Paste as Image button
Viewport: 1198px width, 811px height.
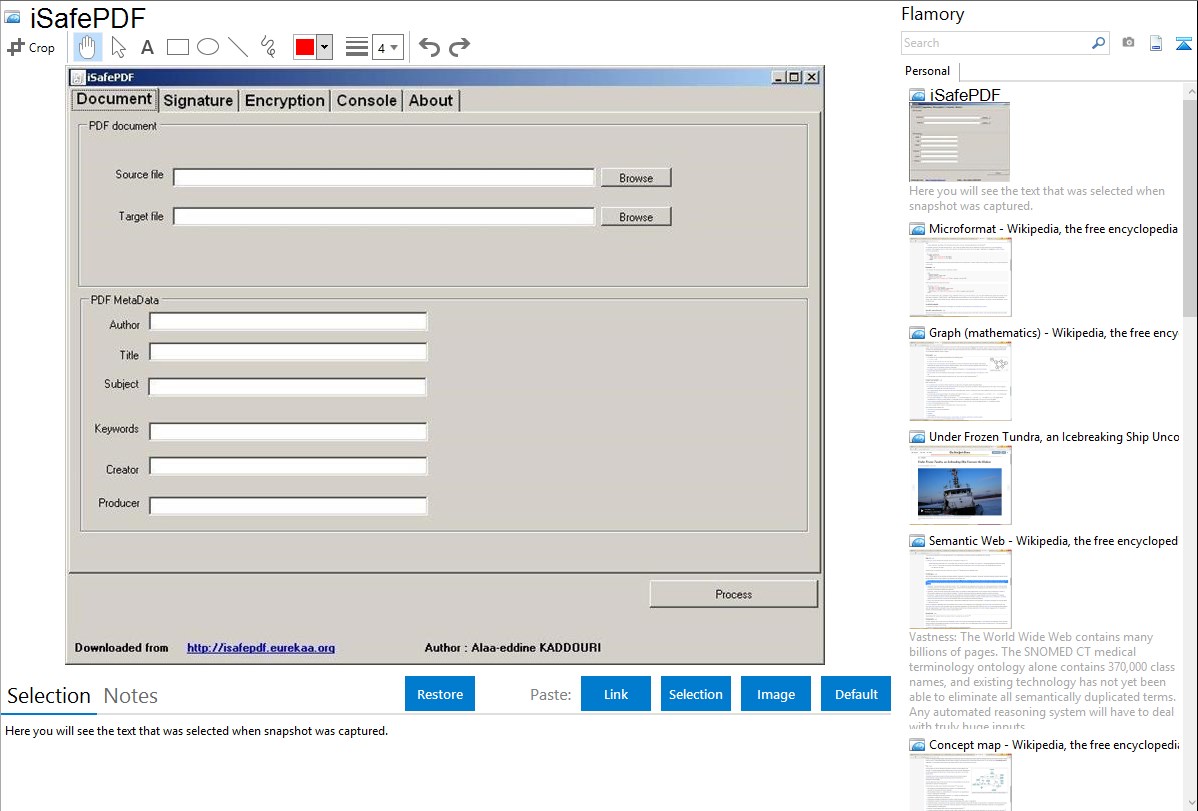click(x=775, y=694)
